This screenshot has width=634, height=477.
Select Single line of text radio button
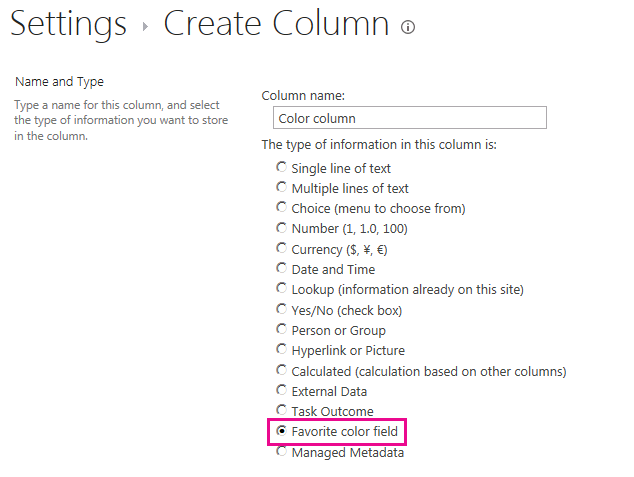pyautogui.click(x=282, y=168)
